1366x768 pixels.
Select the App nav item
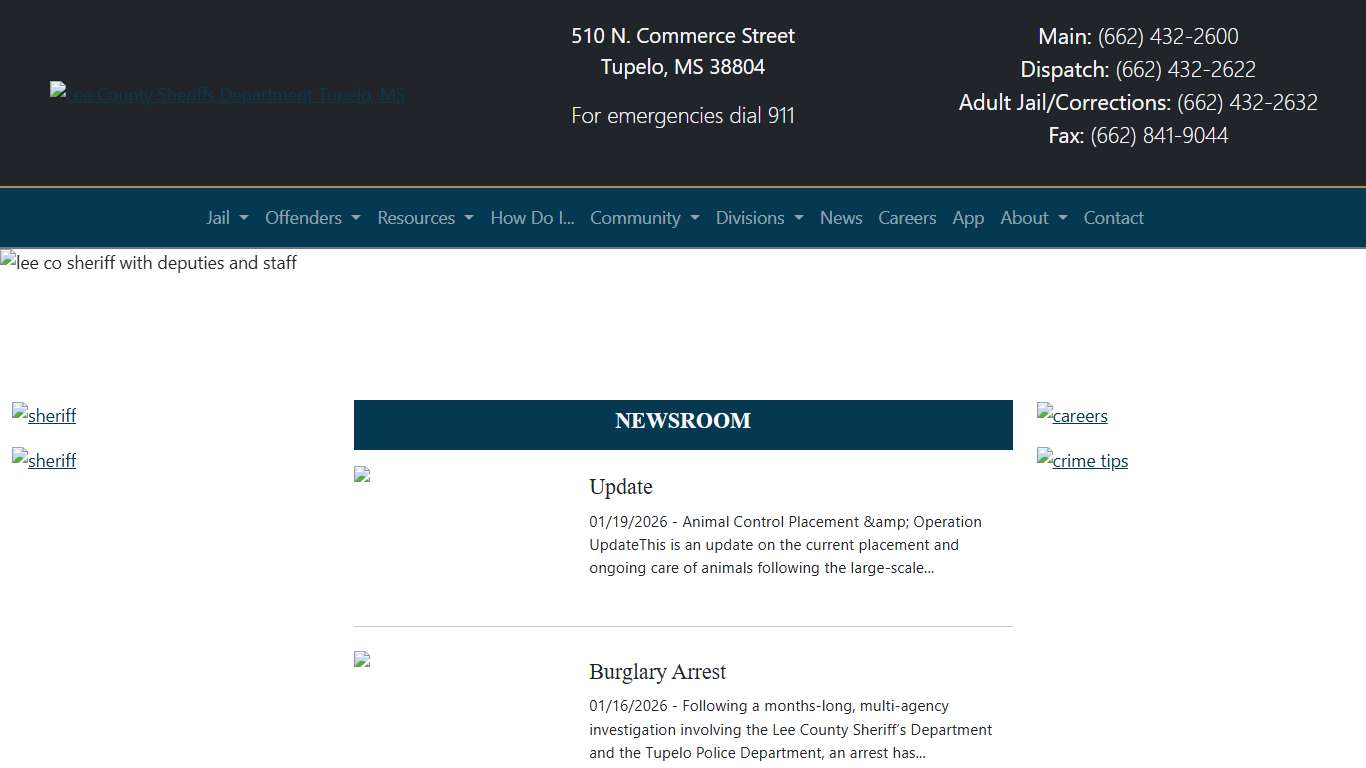968,218
